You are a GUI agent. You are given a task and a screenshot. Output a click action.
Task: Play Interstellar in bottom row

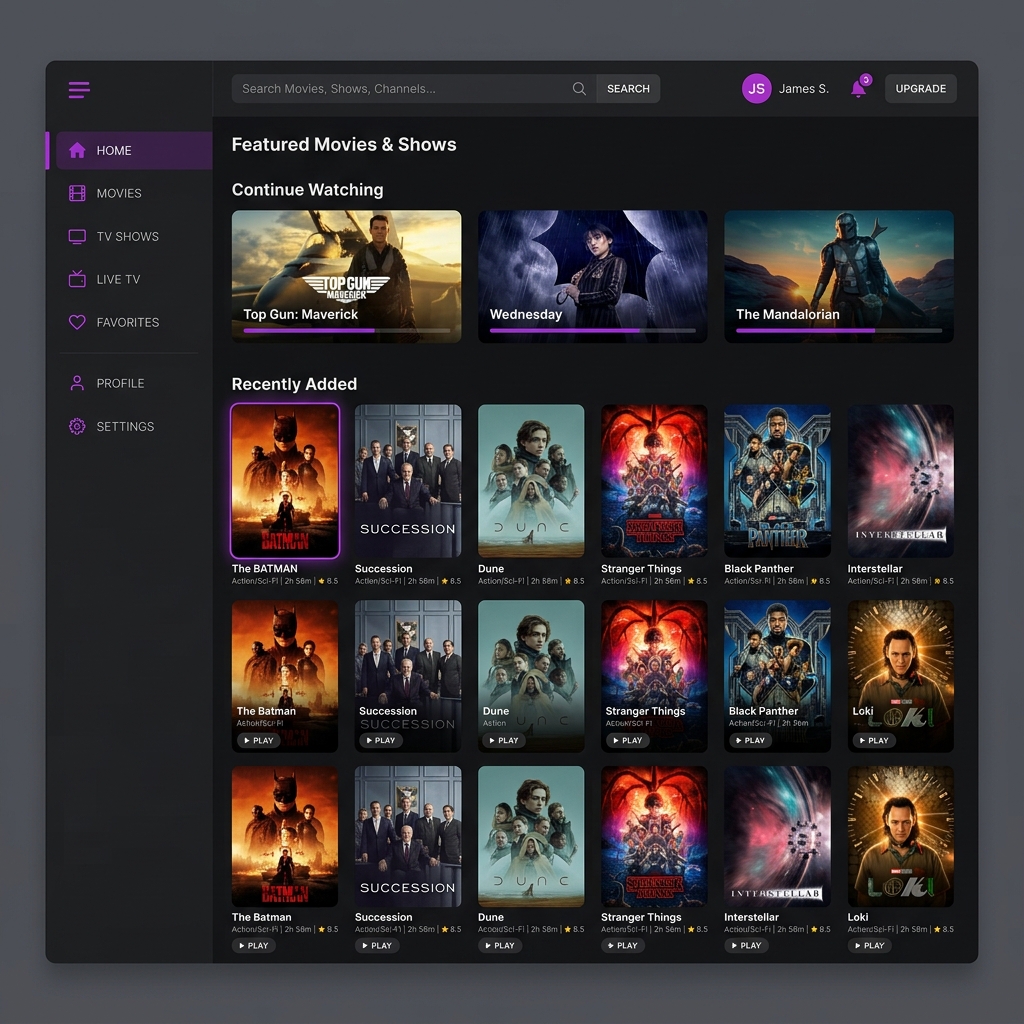pyautogui.click(x=746, y=946)
